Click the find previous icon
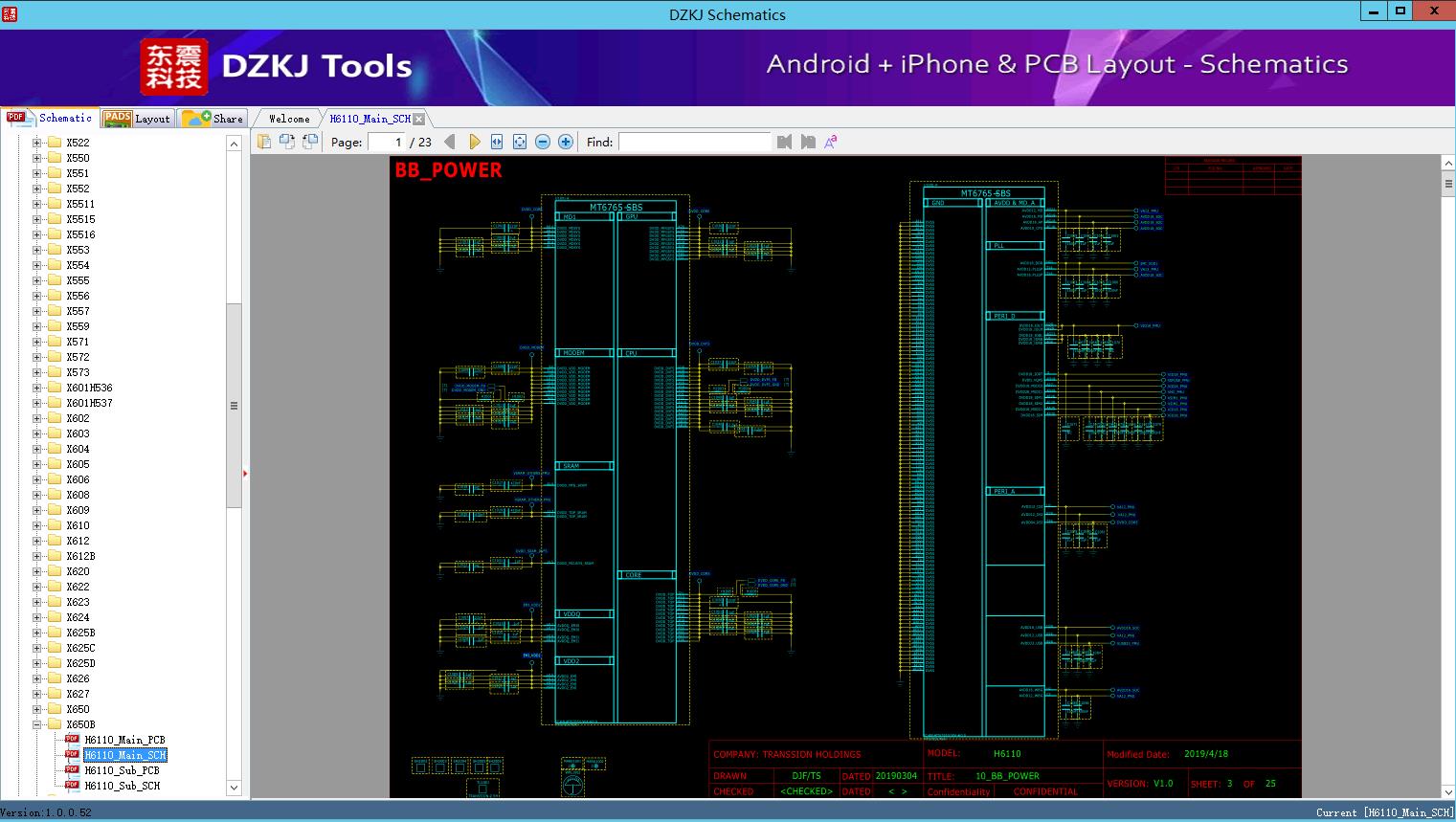Viewport: 1456px width, 822px height. [x=785, y=142]
